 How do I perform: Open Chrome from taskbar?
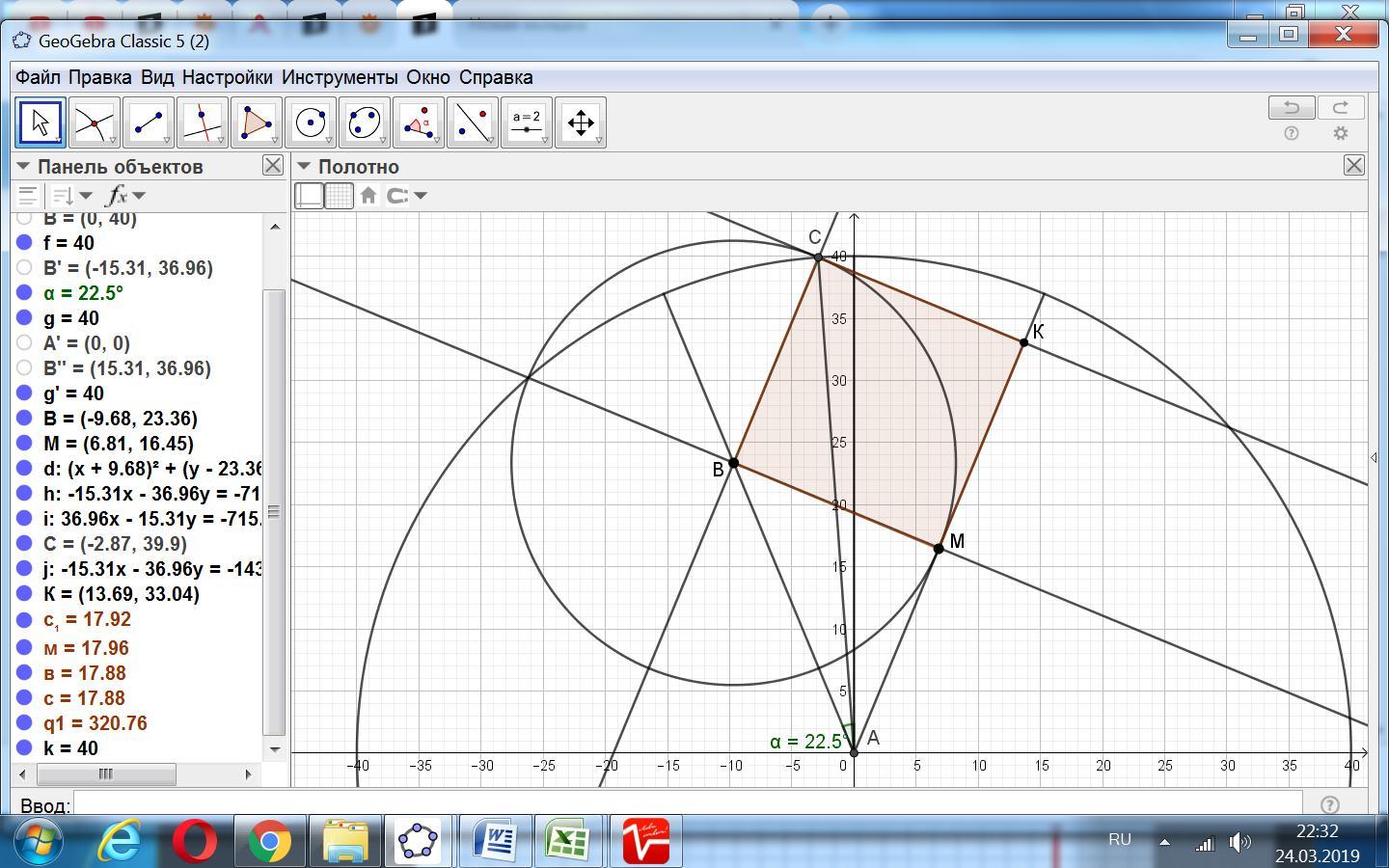click(269, 842)
